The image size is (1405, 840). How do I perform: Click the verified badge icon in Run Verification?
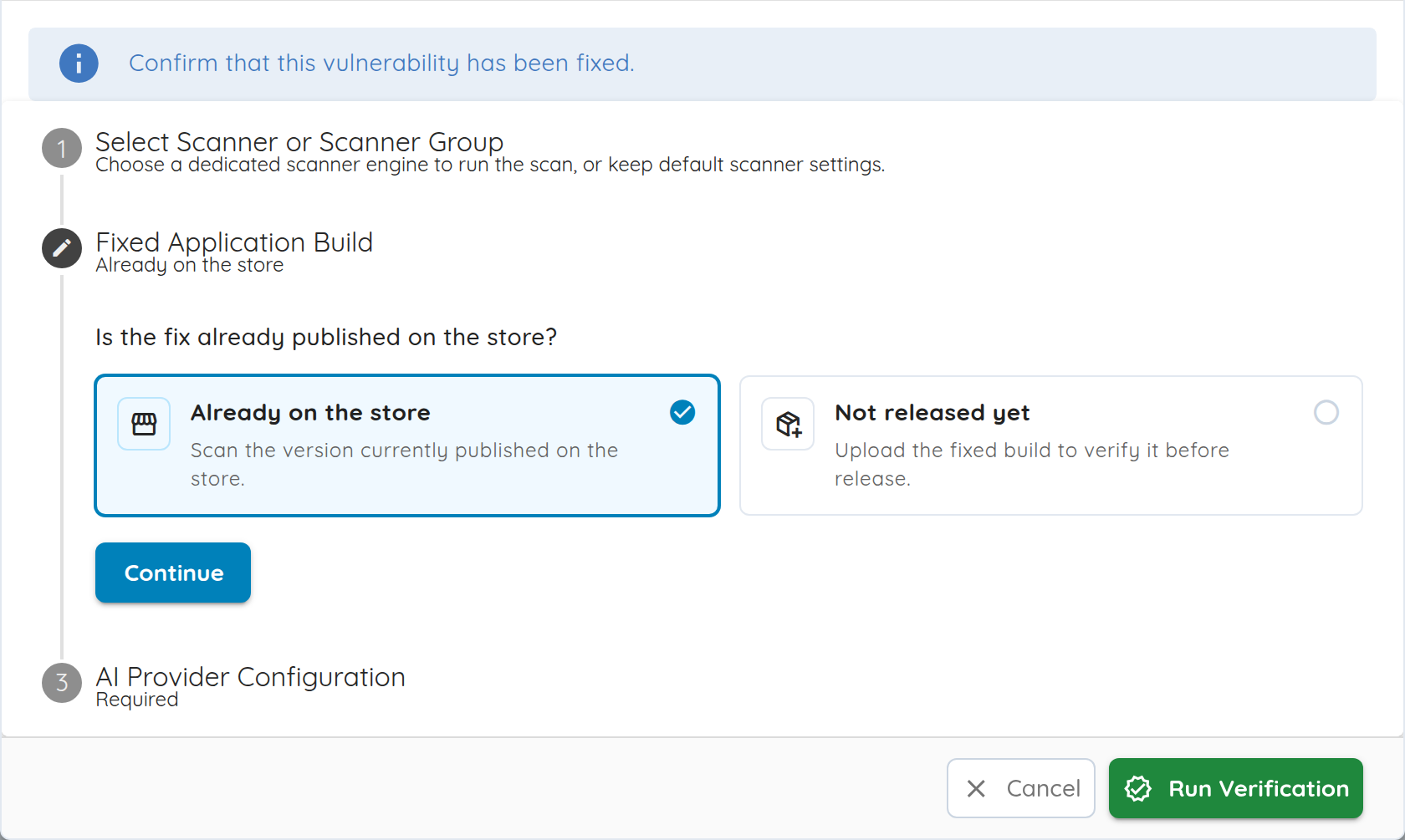click(x=1138, y=788)
